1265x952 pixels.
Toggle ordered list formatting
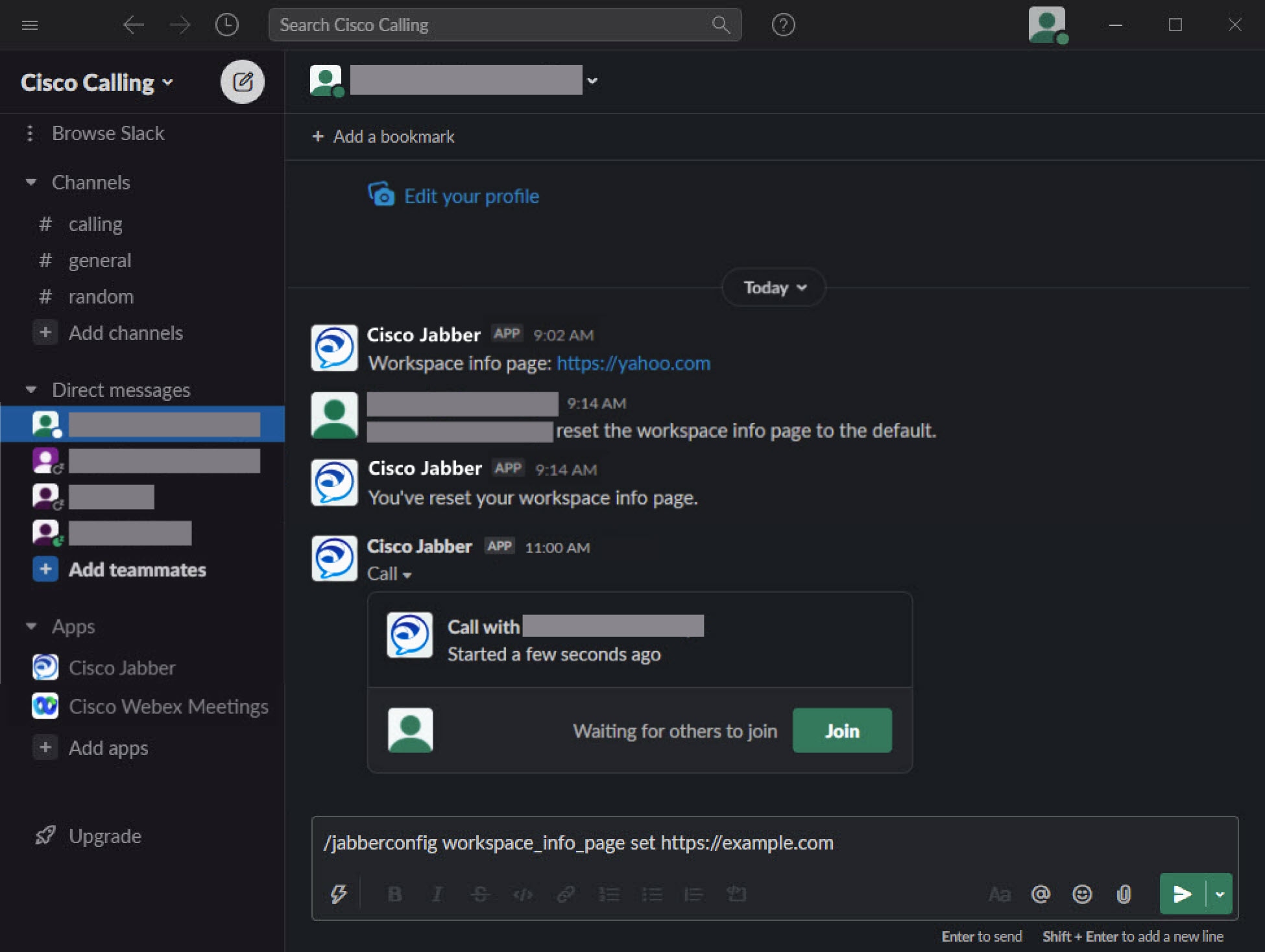[x=608, y=894]
